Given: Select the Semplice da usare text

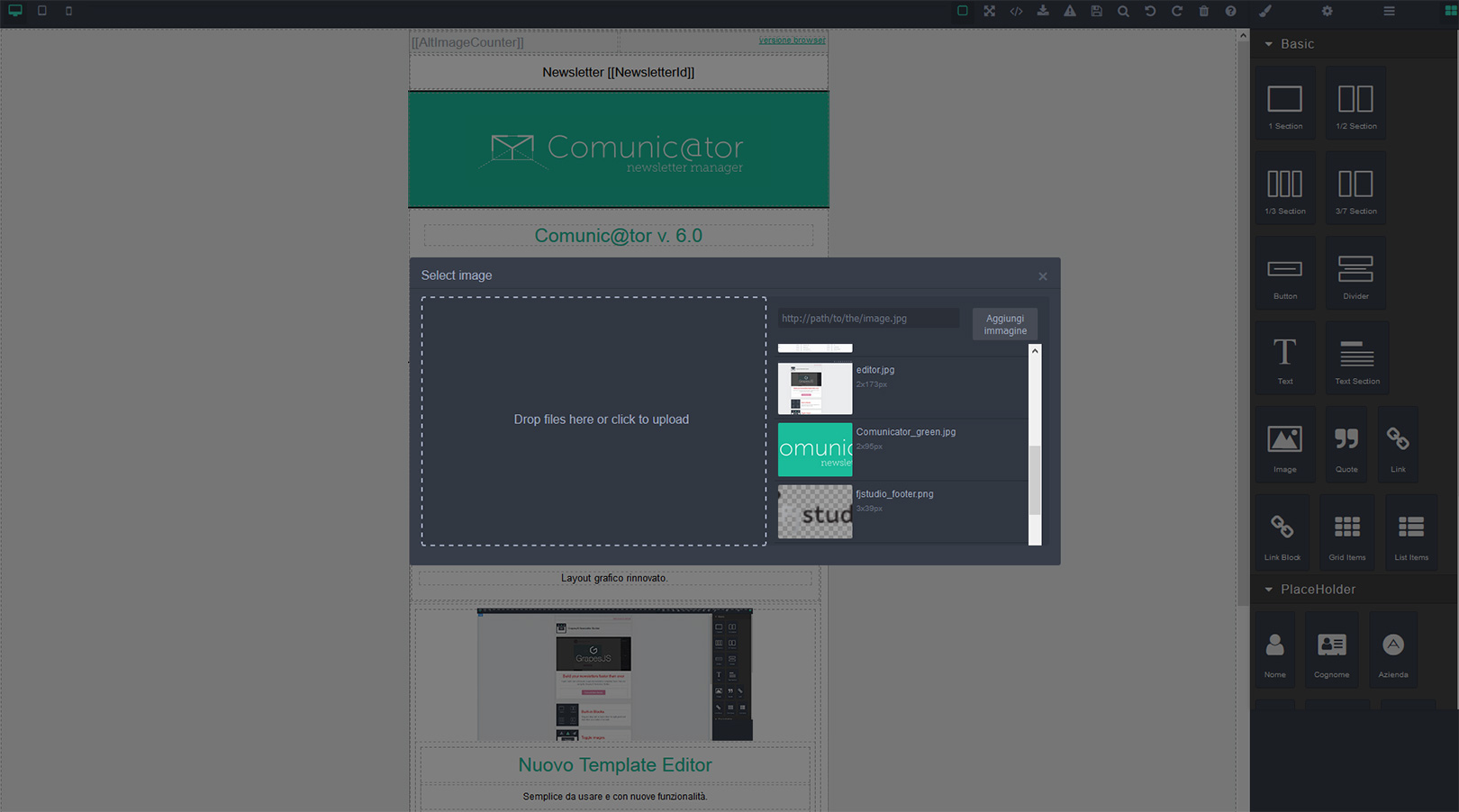Looking at the screenshot, I should tap(615, 797).
